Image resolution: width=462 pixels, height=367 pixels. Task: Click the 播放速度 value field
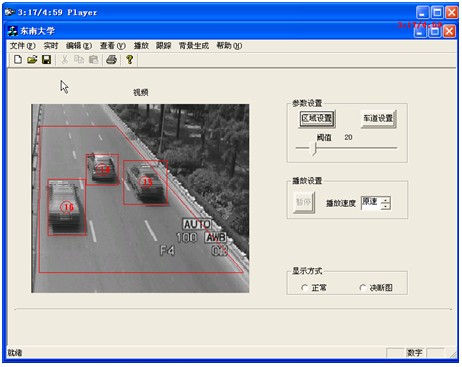tap(371, 203)
